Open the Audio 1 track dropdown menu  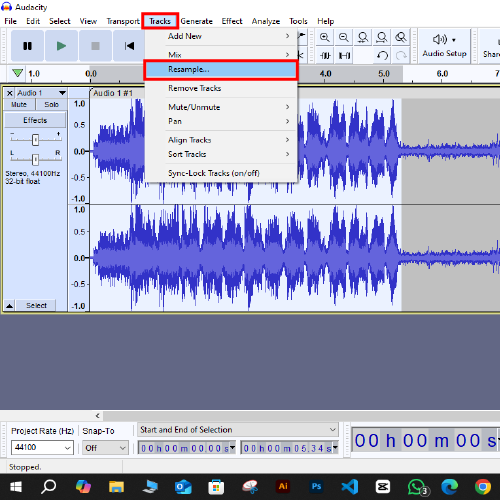click(x=62, y=93)
